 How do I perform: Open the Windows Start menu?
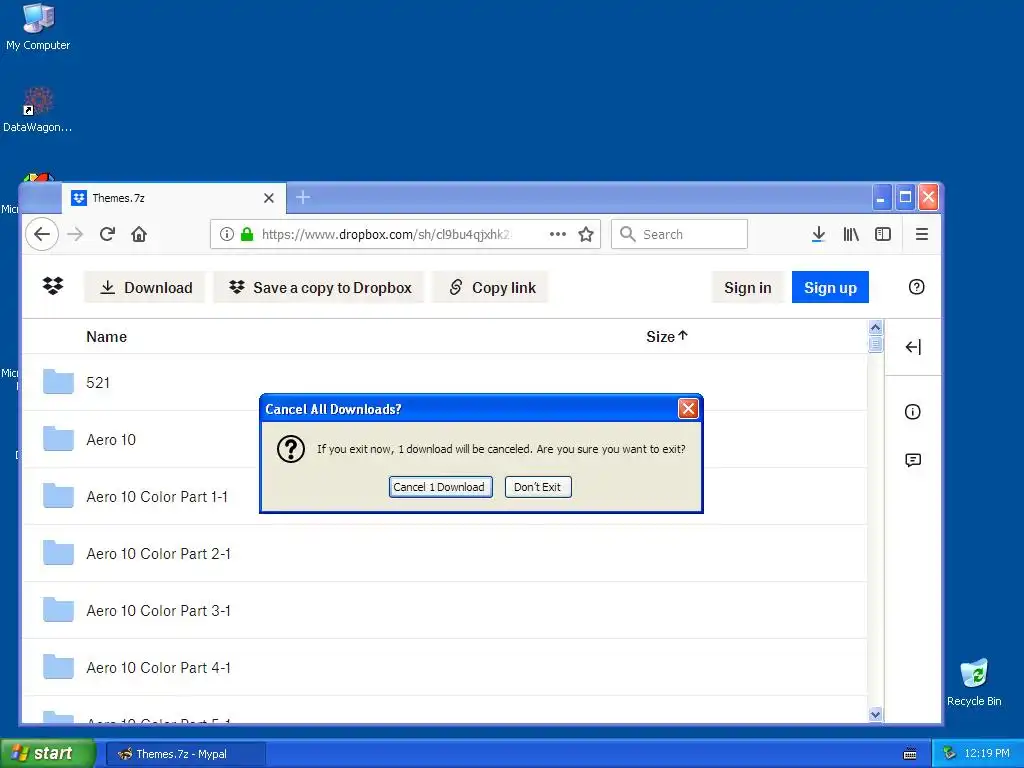click(x=47, y=754)
